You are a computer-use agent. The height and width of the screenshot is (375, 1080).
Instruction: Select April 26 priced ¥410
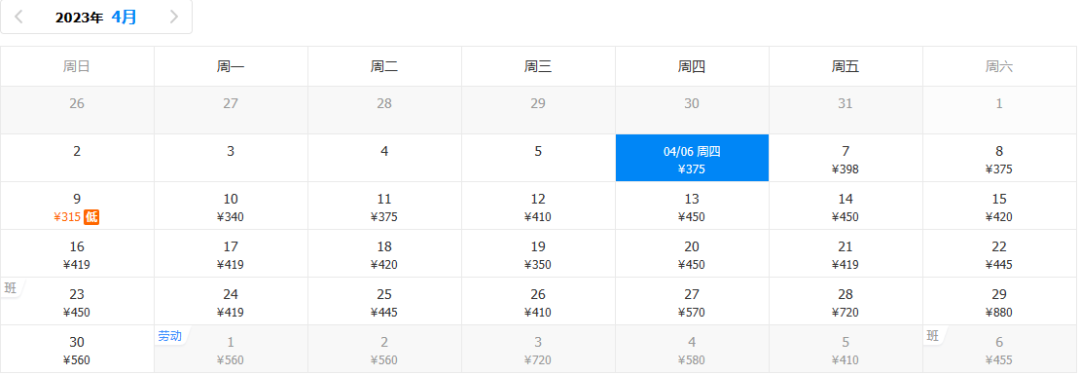coord(538,301)
